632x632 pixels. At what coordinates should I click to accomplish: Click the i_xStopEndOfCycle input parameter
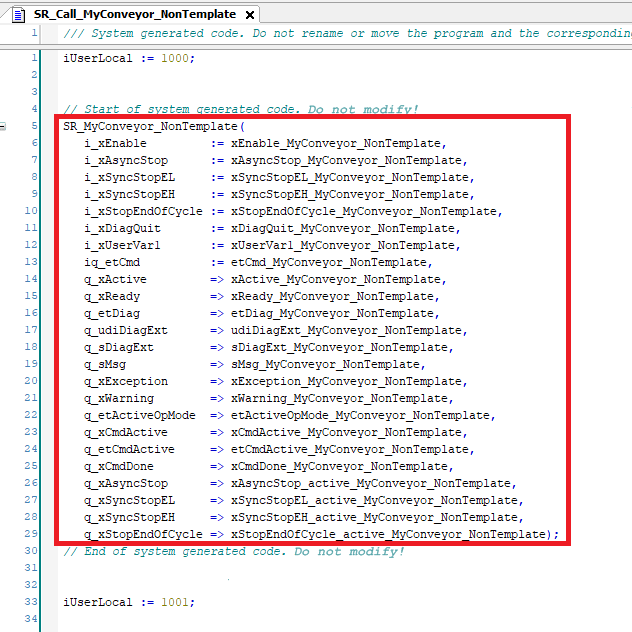point(143,212)
